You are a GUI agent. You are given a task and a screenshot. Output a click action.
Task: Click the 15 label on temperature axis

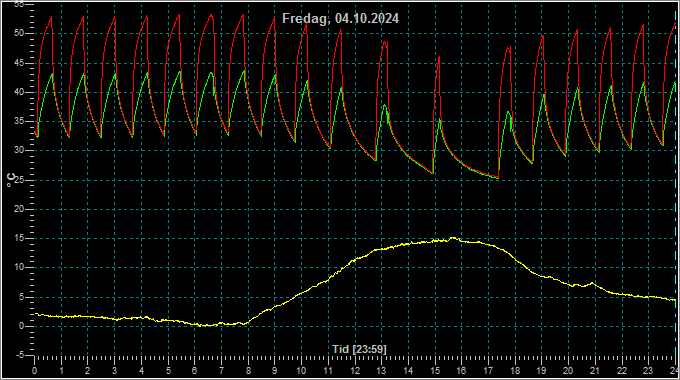click(18, 239)
